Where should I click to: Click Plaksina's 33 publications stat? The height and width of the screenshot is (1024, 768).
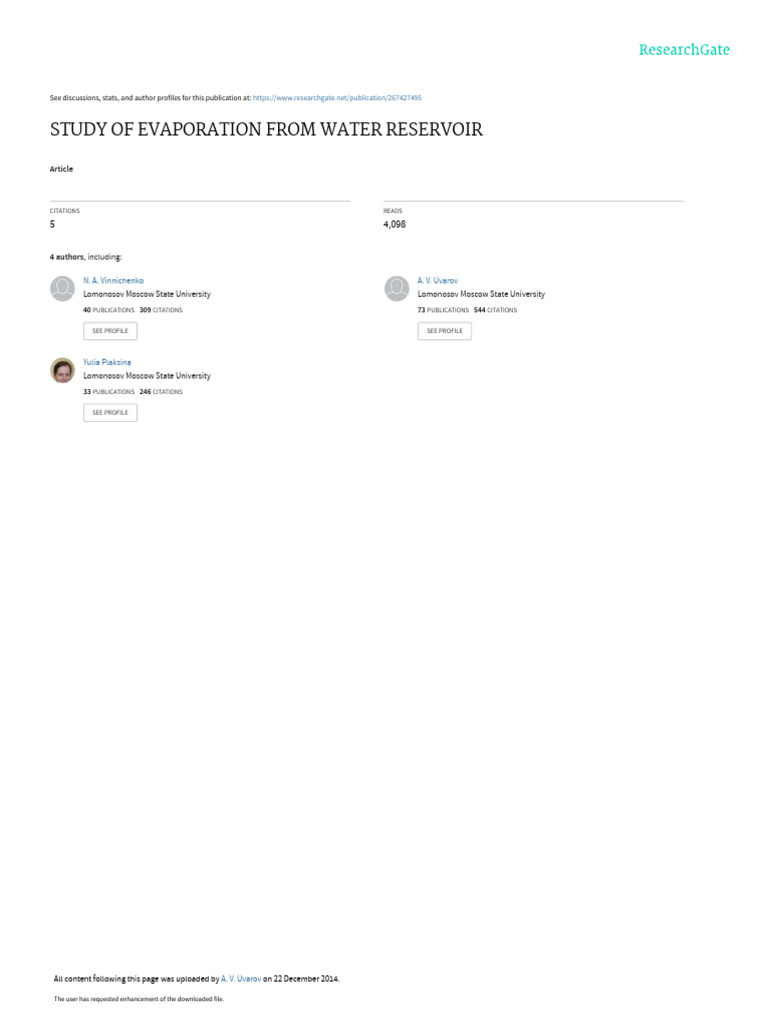click(108, 392)
